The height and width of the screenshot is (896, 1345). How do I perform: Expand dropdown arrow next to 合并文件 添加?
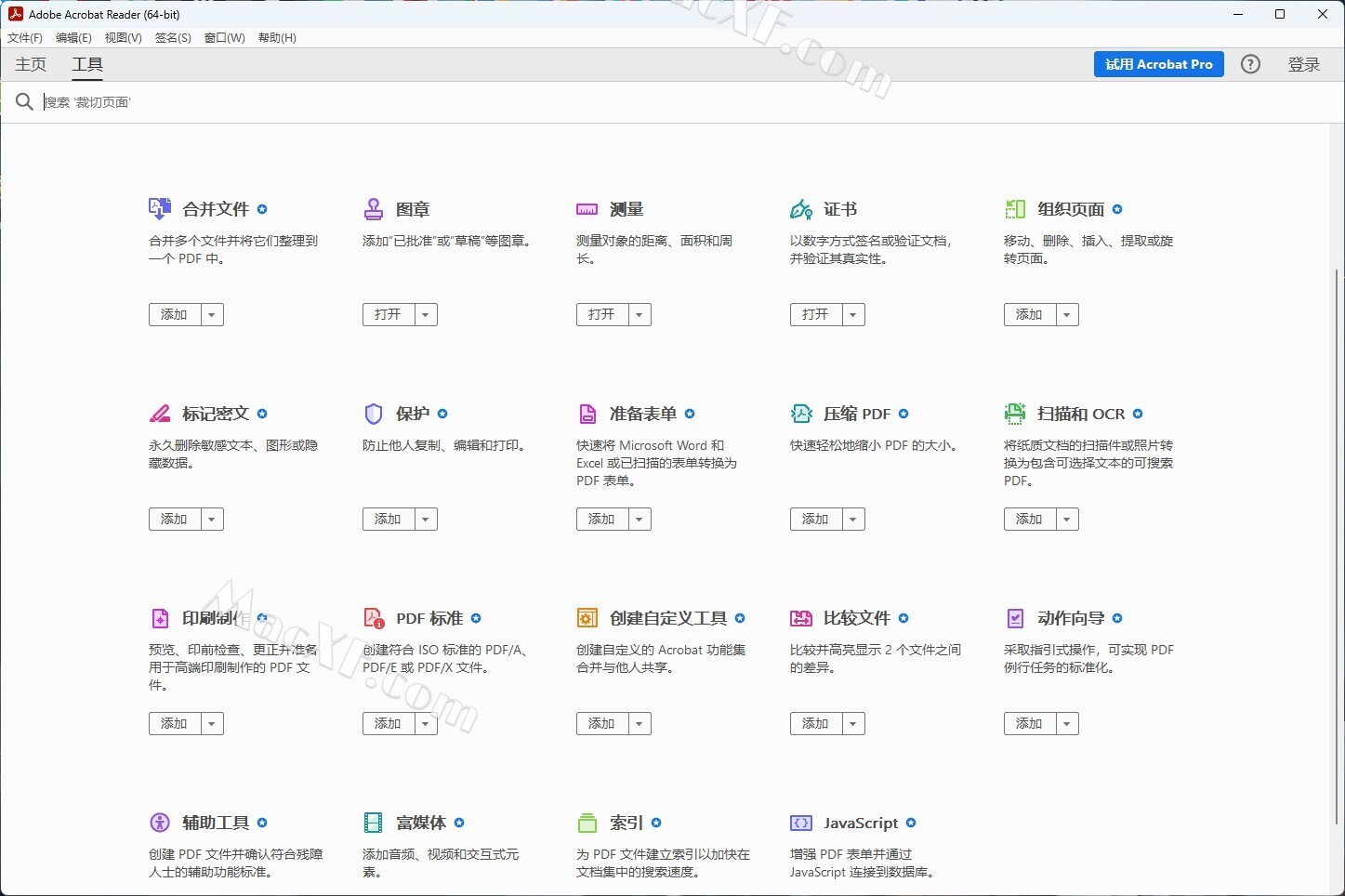212,314
